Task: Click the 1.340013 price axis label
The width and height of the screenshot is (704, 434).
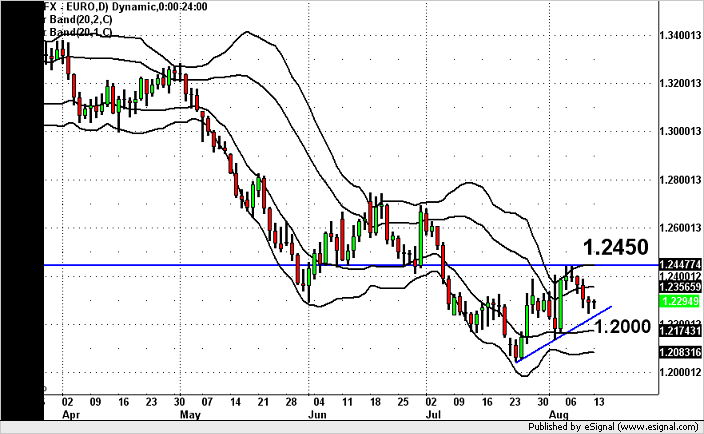Action: (x=680, y=35)
